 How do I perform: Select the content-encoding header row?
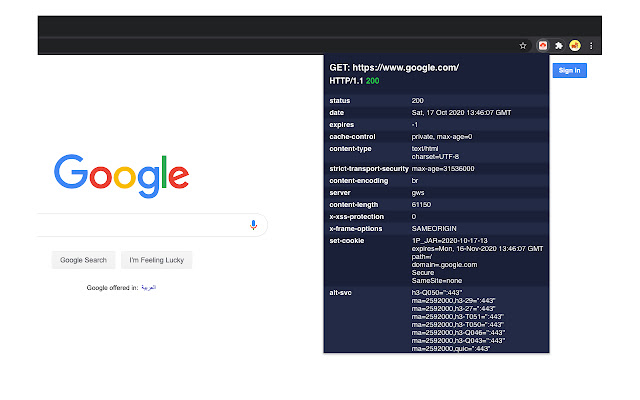[436, 180]
